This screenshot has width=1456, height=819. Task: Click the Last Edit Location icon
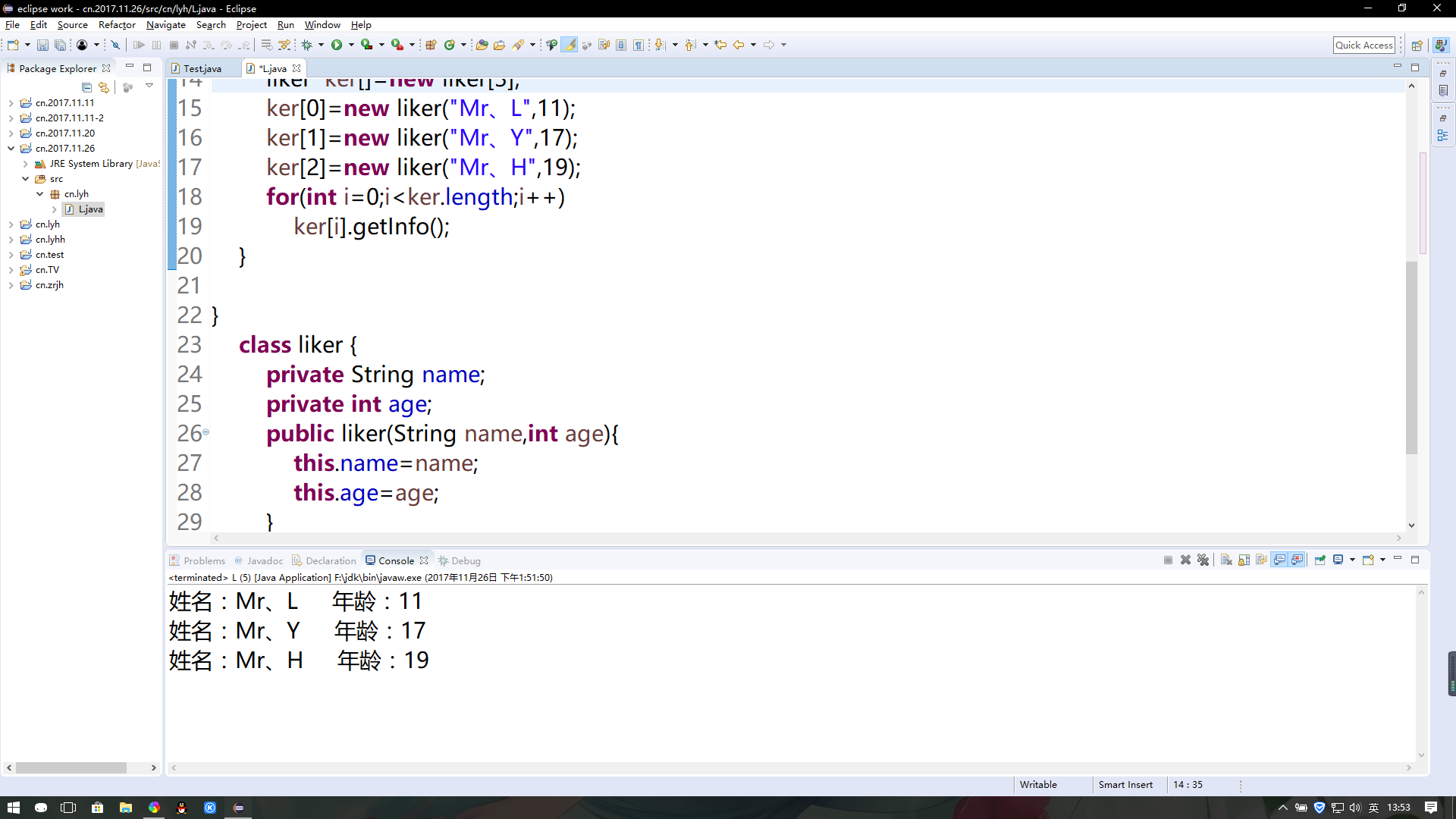[720, 45]
